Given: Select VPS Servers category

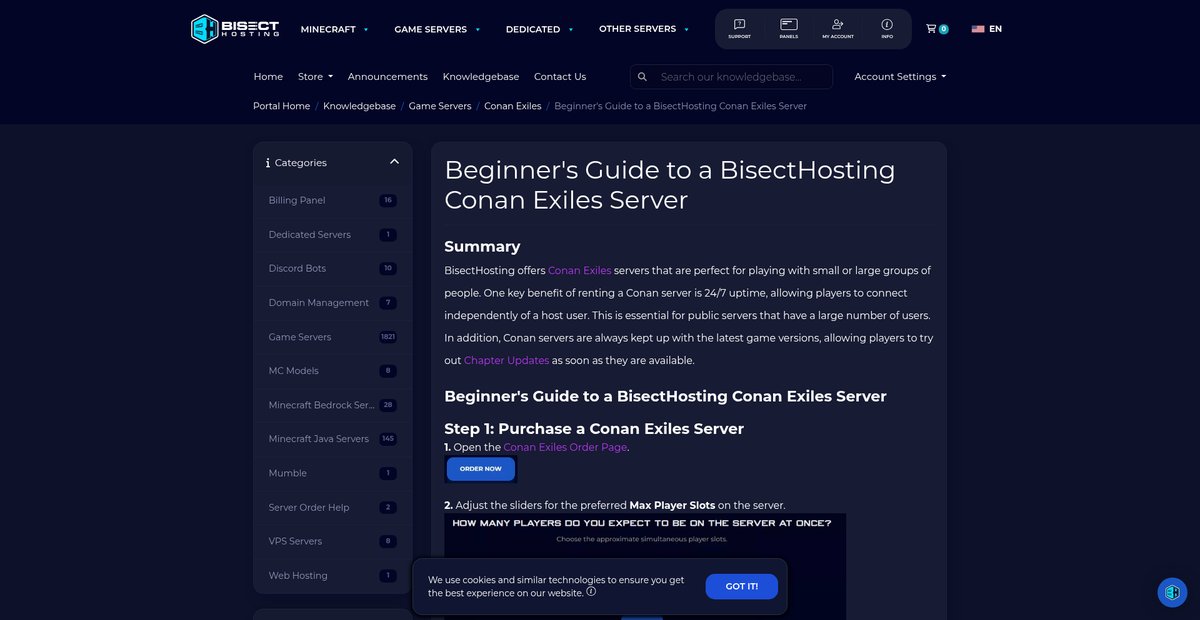Looking at the screenshot, I should point(332,541).
